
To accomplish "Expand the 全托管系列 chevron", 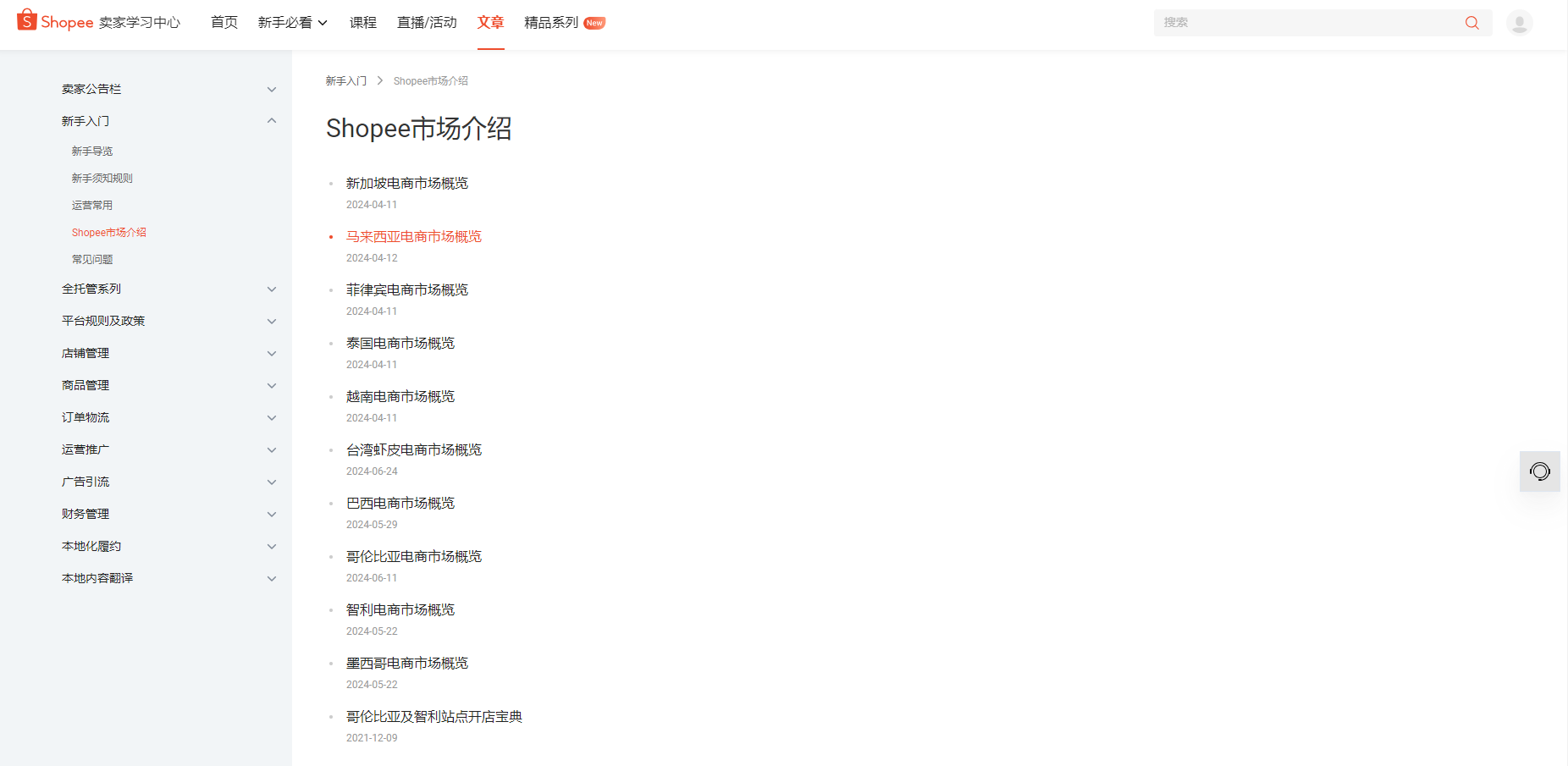I will [272, 289].
